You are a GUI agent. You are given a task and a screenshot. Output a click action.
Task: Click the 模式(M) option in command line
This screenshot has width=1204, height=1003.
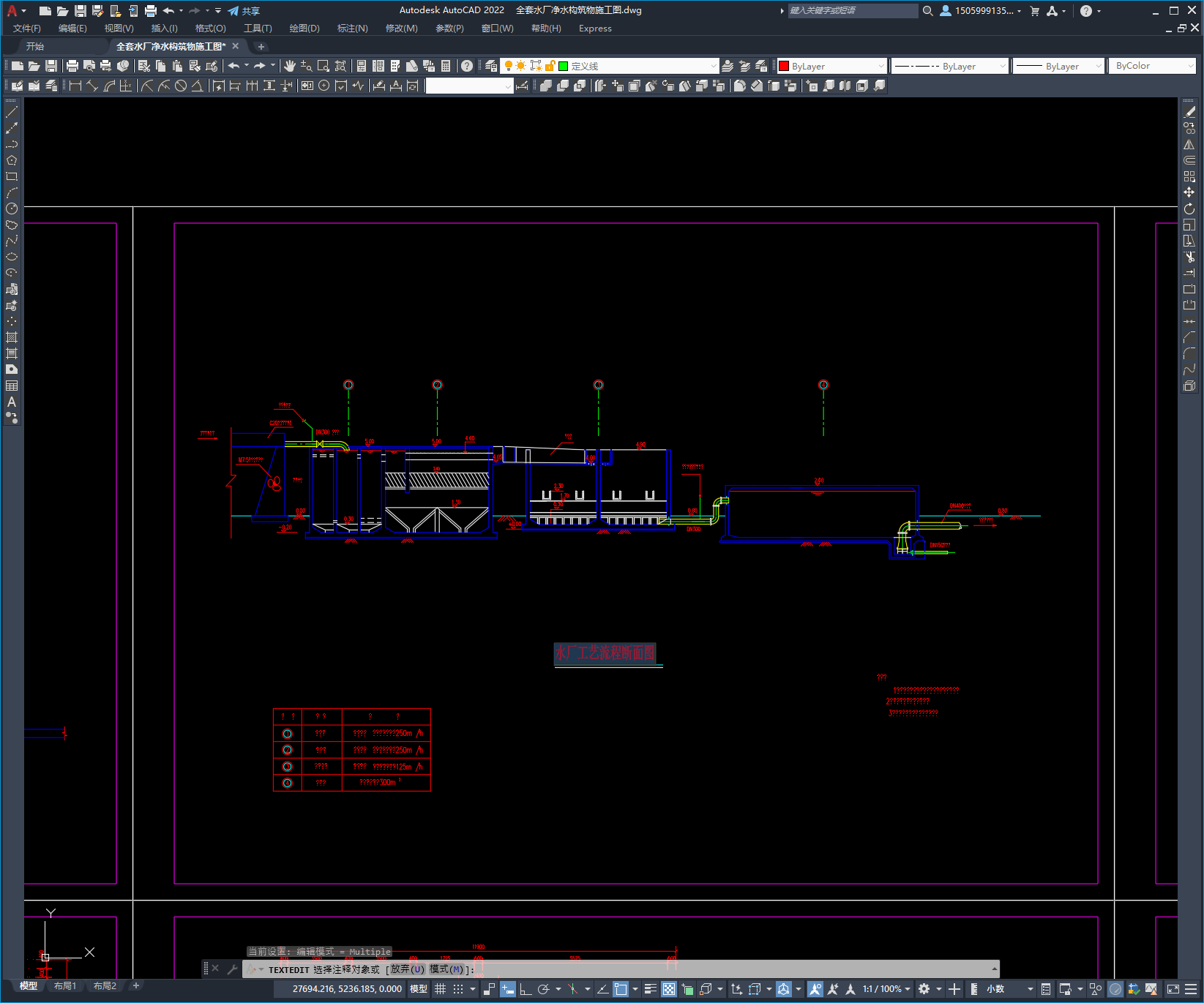pyautogui.click(x=446, y=969)
